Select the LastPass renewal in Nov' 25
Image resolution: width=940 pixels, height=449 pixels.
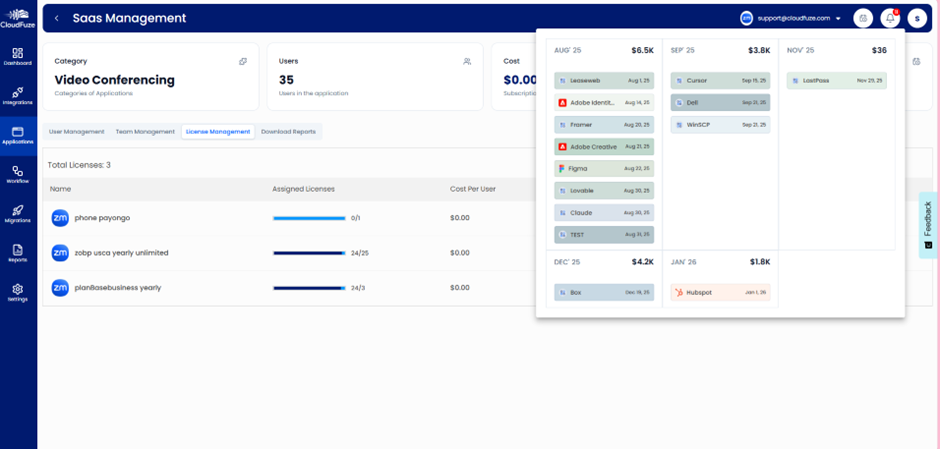click(837, 80)
